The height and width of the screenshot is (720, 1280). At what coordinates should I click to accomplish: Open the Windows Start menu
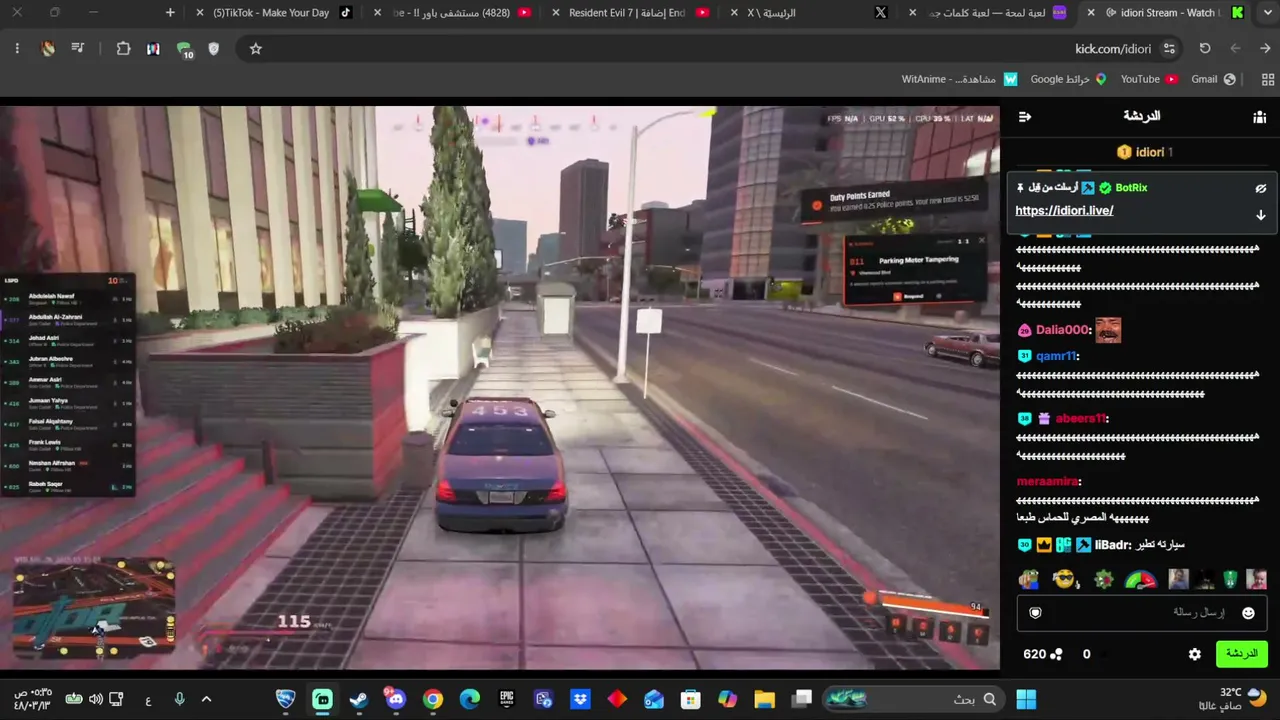(x=1026, y=699)
